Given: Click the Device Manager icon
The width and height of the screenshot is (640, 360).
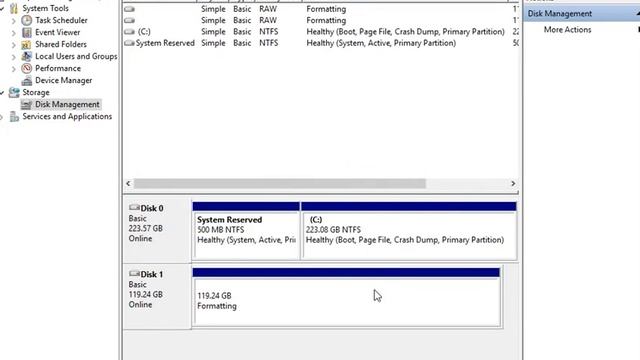Looking at the screenshot, I should pos(27,80).
